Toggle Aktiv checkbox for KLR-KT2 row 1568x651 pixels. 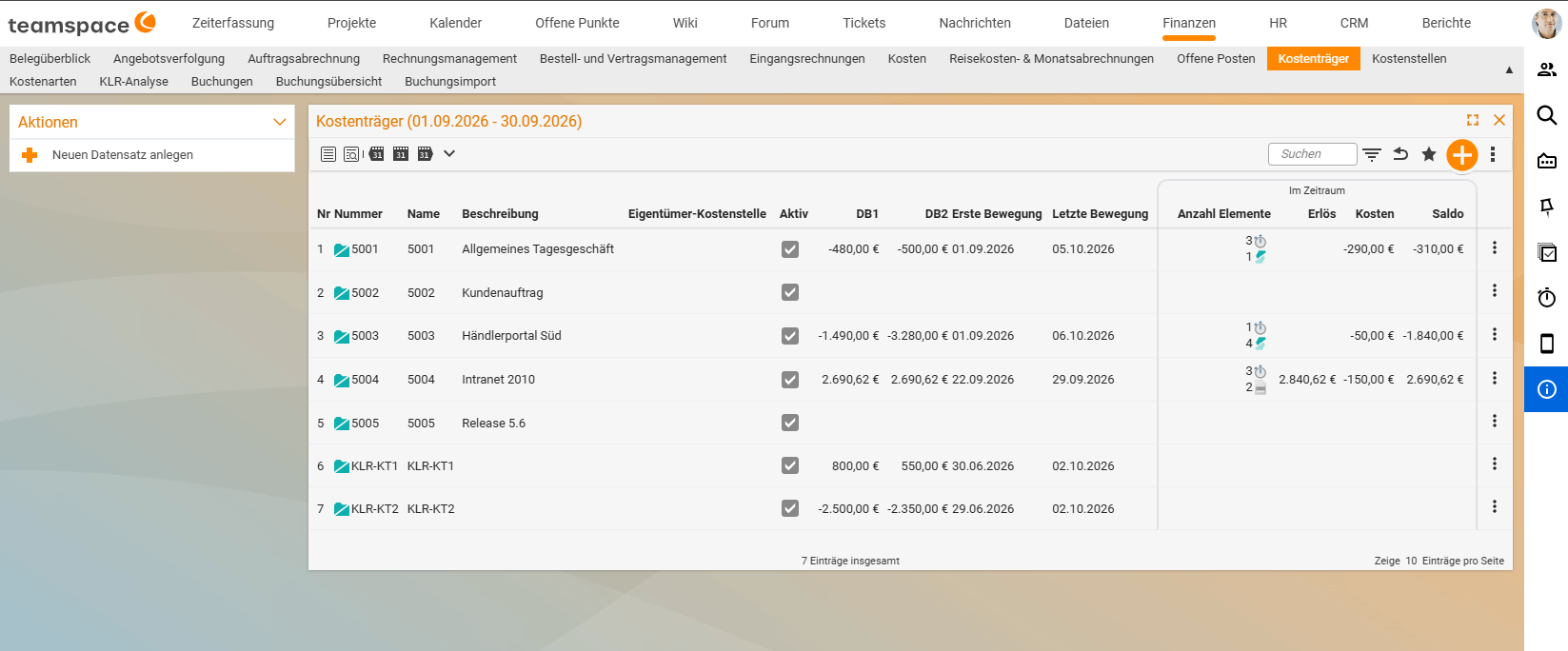(x=790, y=508)
